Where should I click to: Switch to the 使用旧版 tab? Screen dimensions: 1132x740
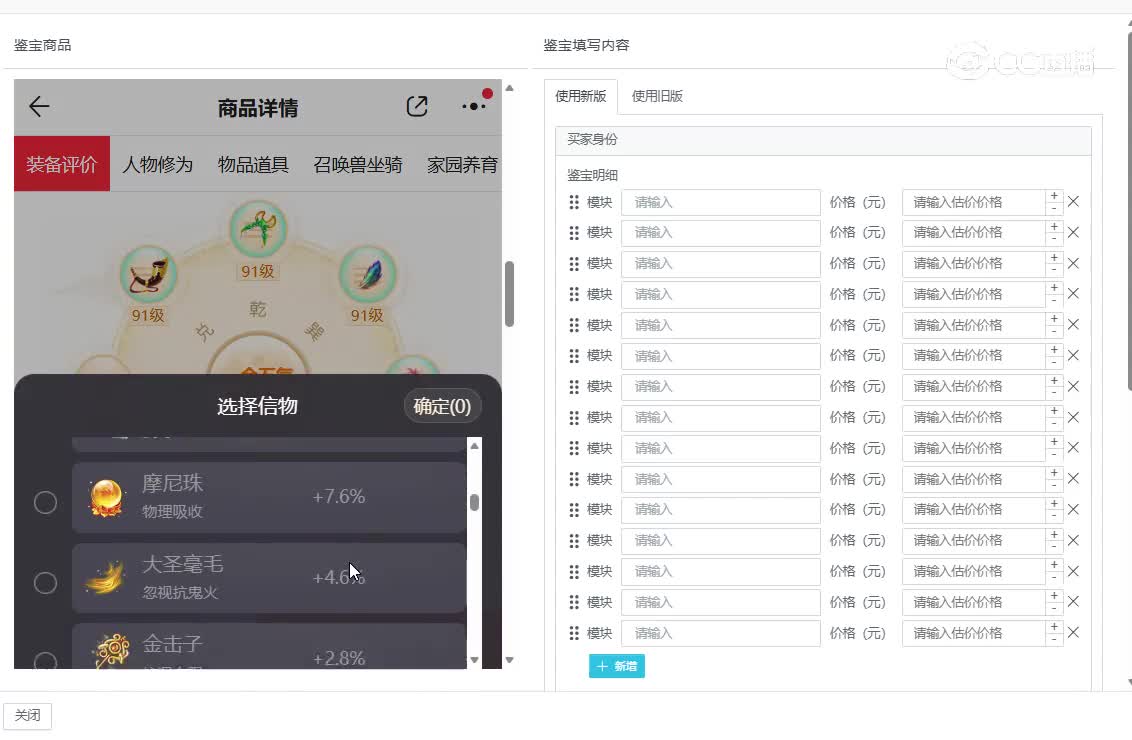pyautogui.click(x=657, y=96)
